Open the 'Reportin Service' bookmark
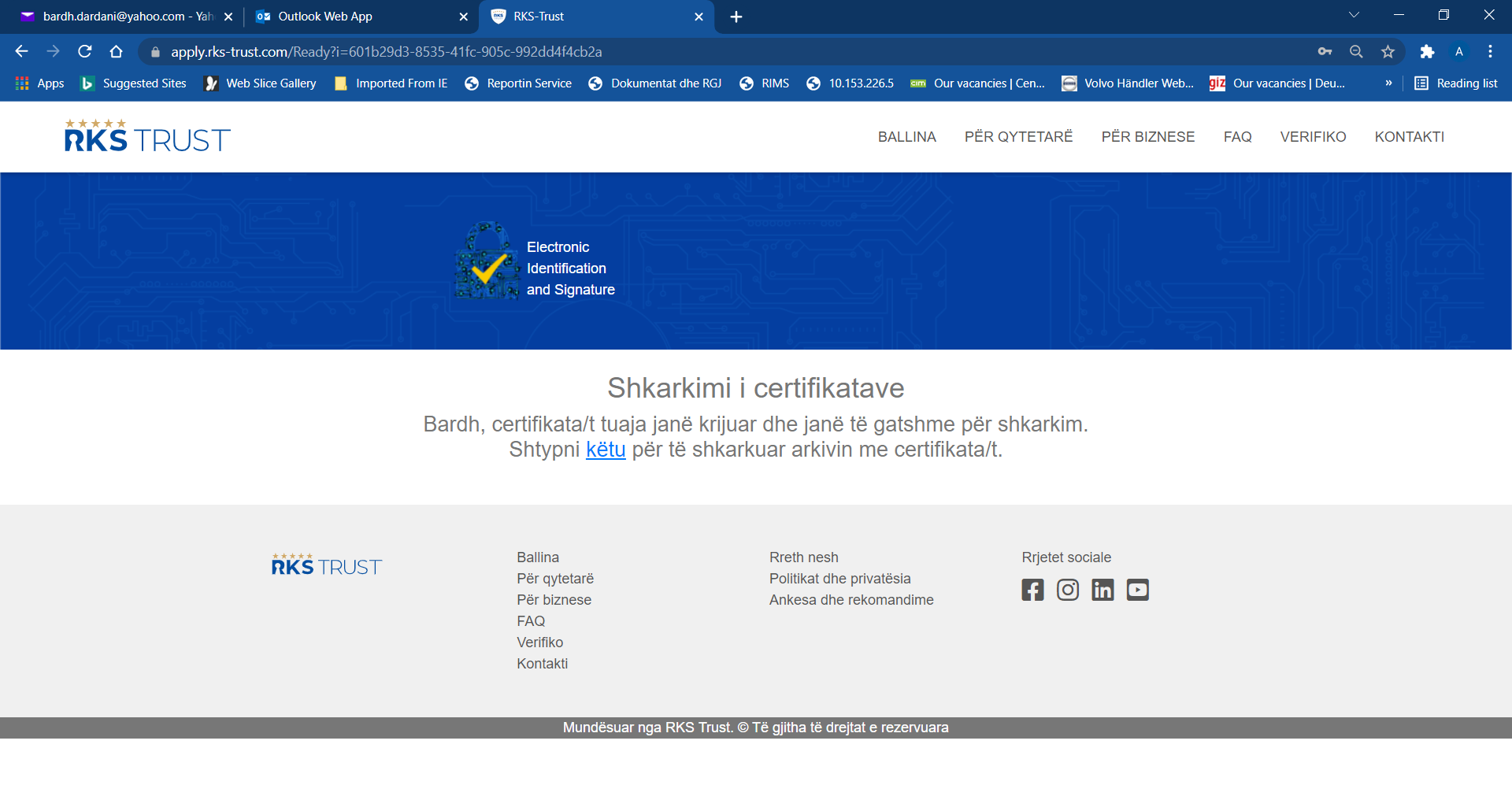 518,83
